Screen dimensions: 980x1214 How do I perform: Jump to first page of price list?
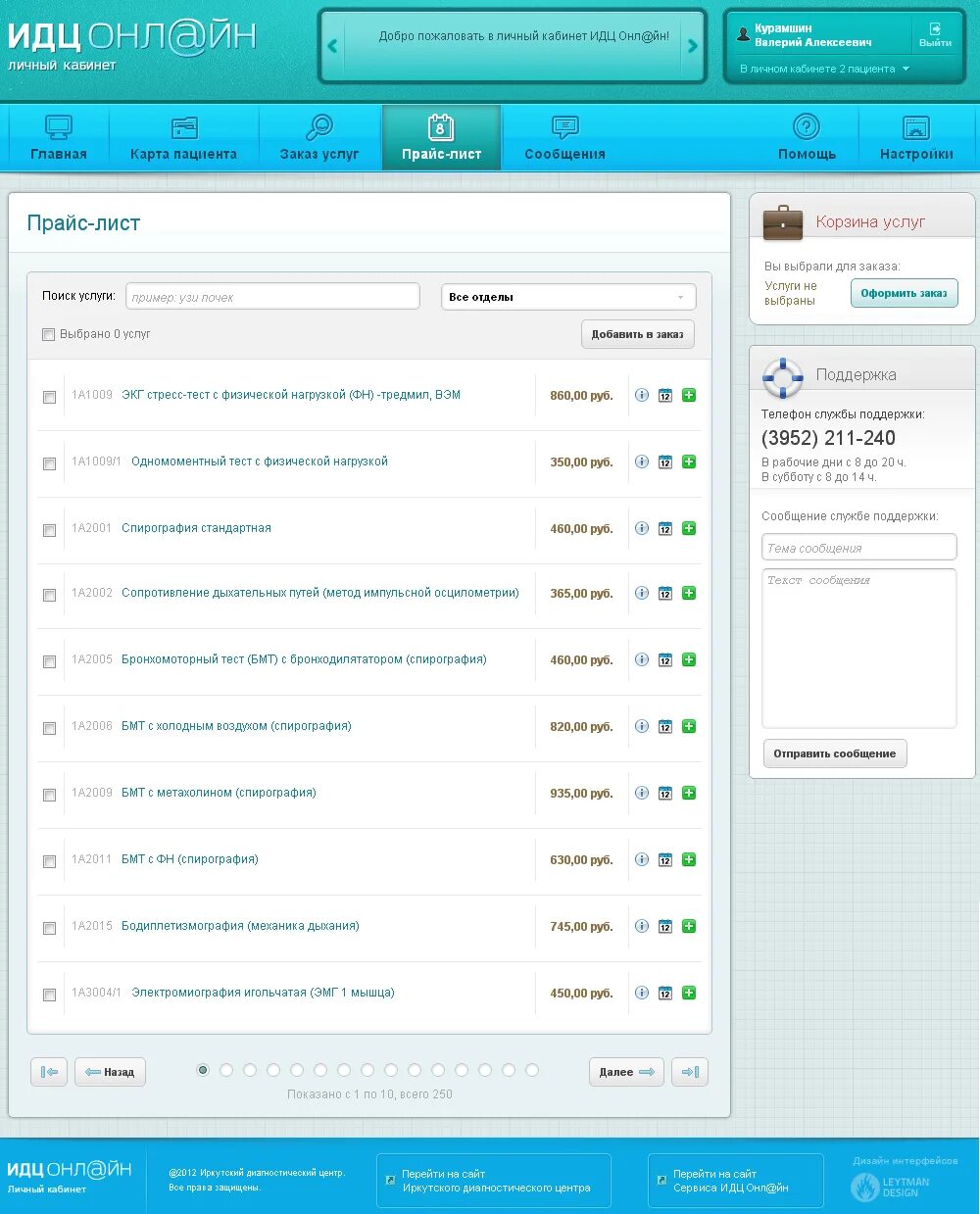(x=49, y=1072)
